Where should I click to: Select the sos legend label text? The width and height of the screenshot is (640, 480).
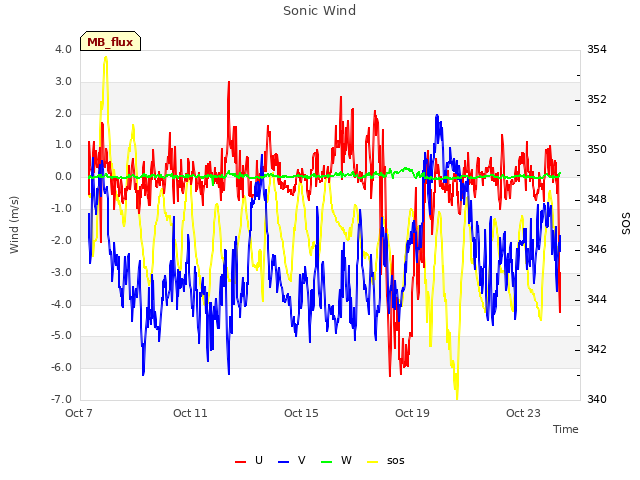coord(396,461)
